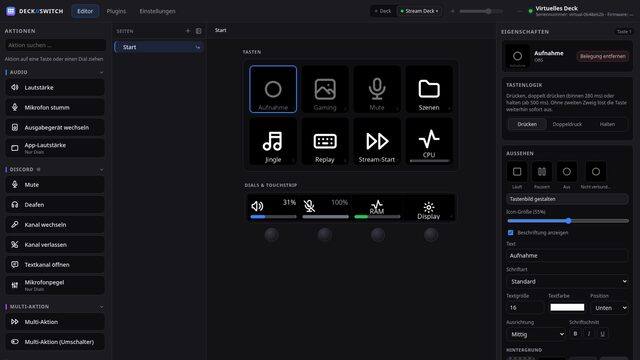640x360 pixels.
Task: Click the Kanal verlassen action
Action: pyautogui.click(x=55, y=244)
